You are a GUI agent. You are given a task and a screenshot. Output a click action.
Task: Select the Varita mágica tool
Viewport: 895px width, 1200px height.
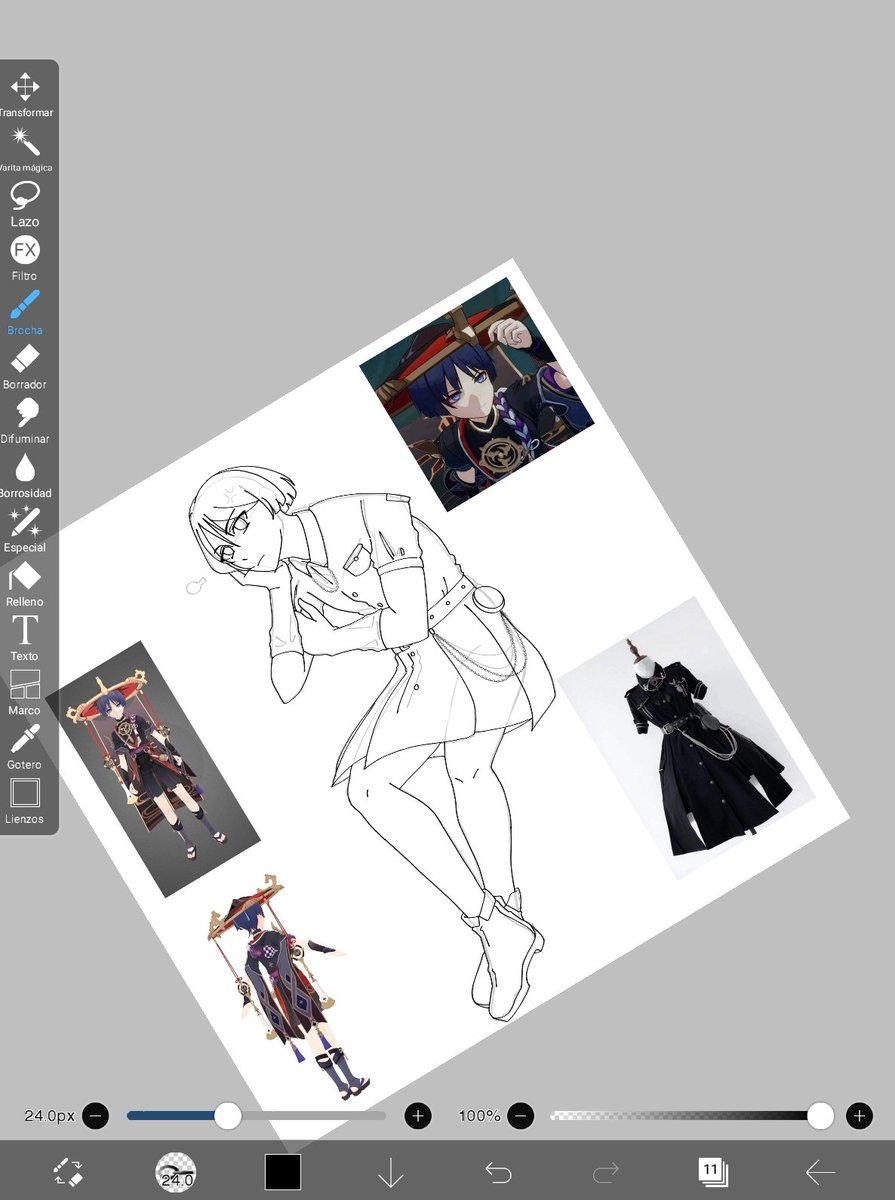(26, 149)
